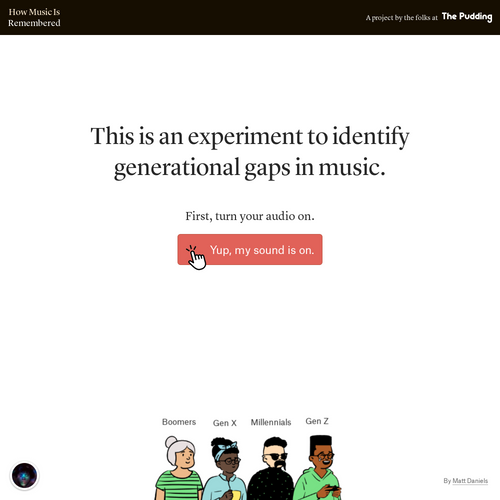Confirm with 'Yup, my sound is on.' button
Image resolution: width=500 pixels, height=500 pixels.
click(x=250, y=250)
